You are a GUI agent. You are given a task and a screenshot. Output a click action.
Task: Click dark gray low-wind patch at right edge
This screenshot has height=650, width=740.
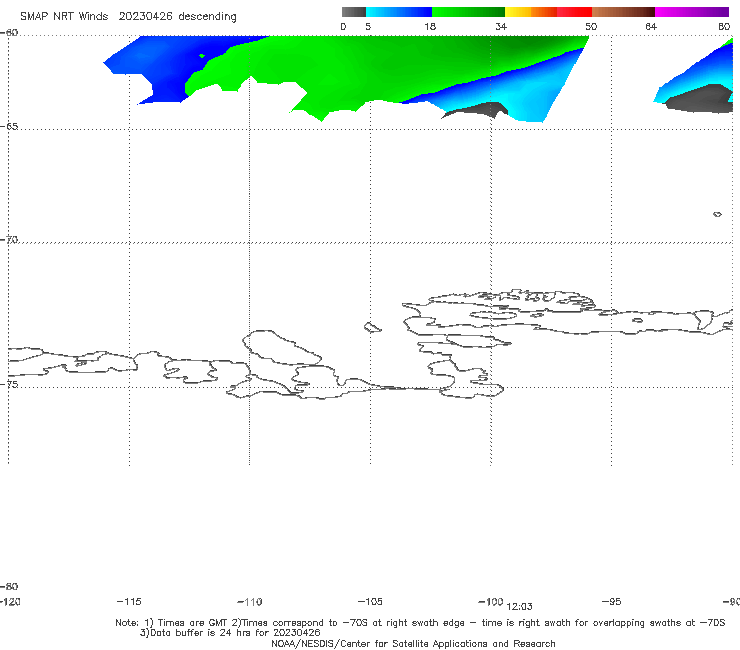point(701,99)
